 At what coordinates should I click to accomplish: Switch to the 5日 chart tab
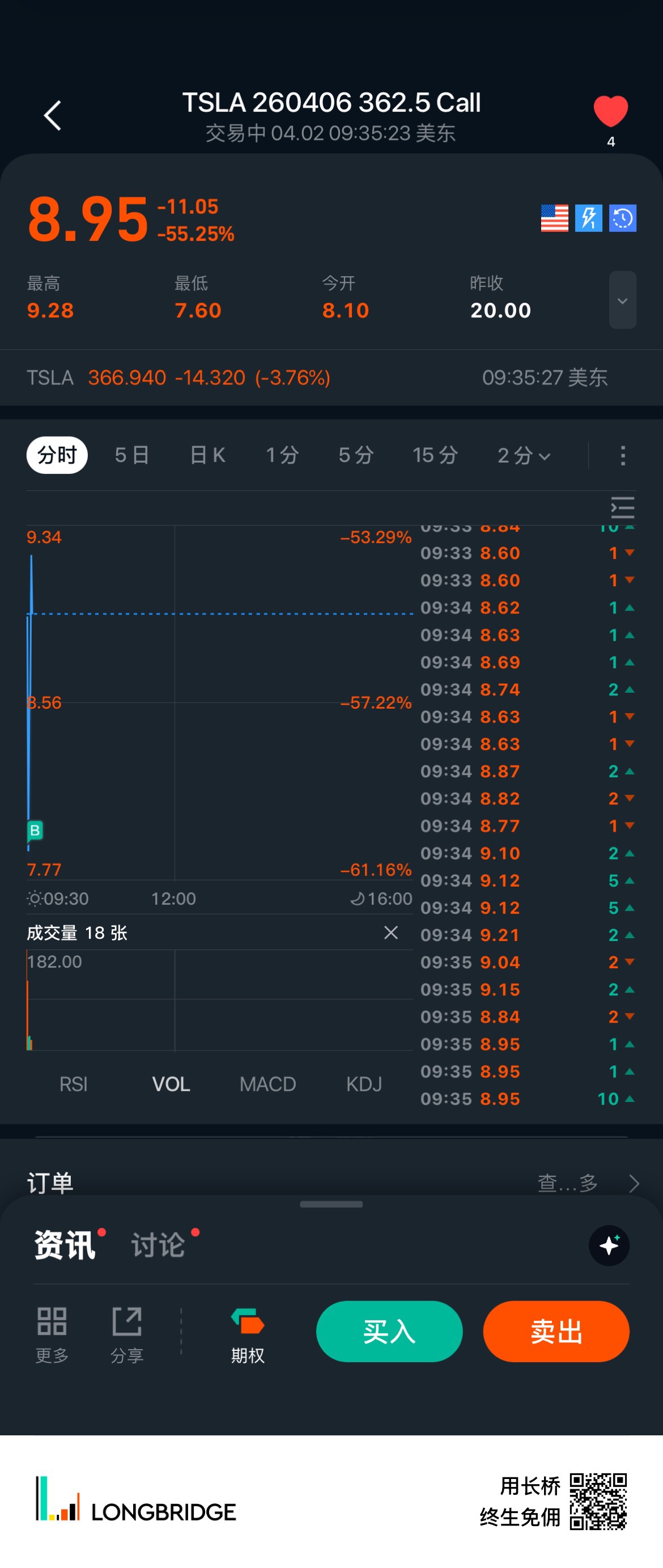[132, 455]
